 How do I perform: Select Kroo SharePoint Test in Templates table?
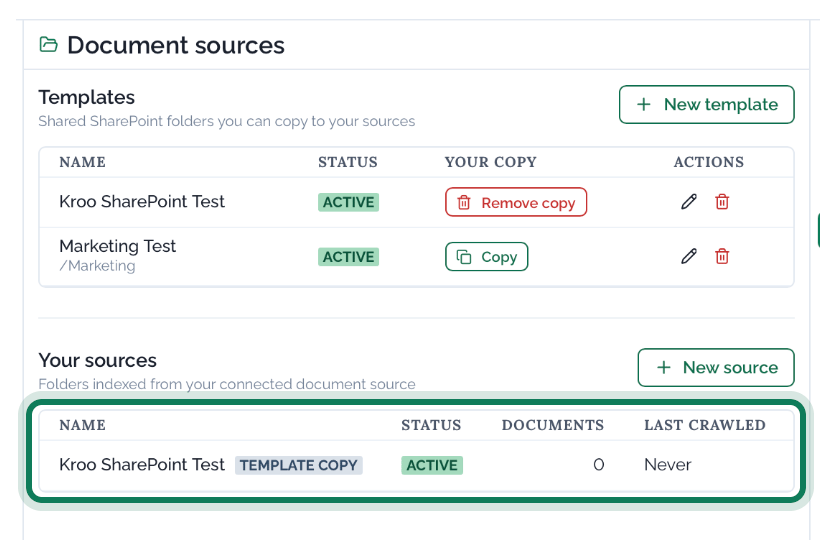142,202
